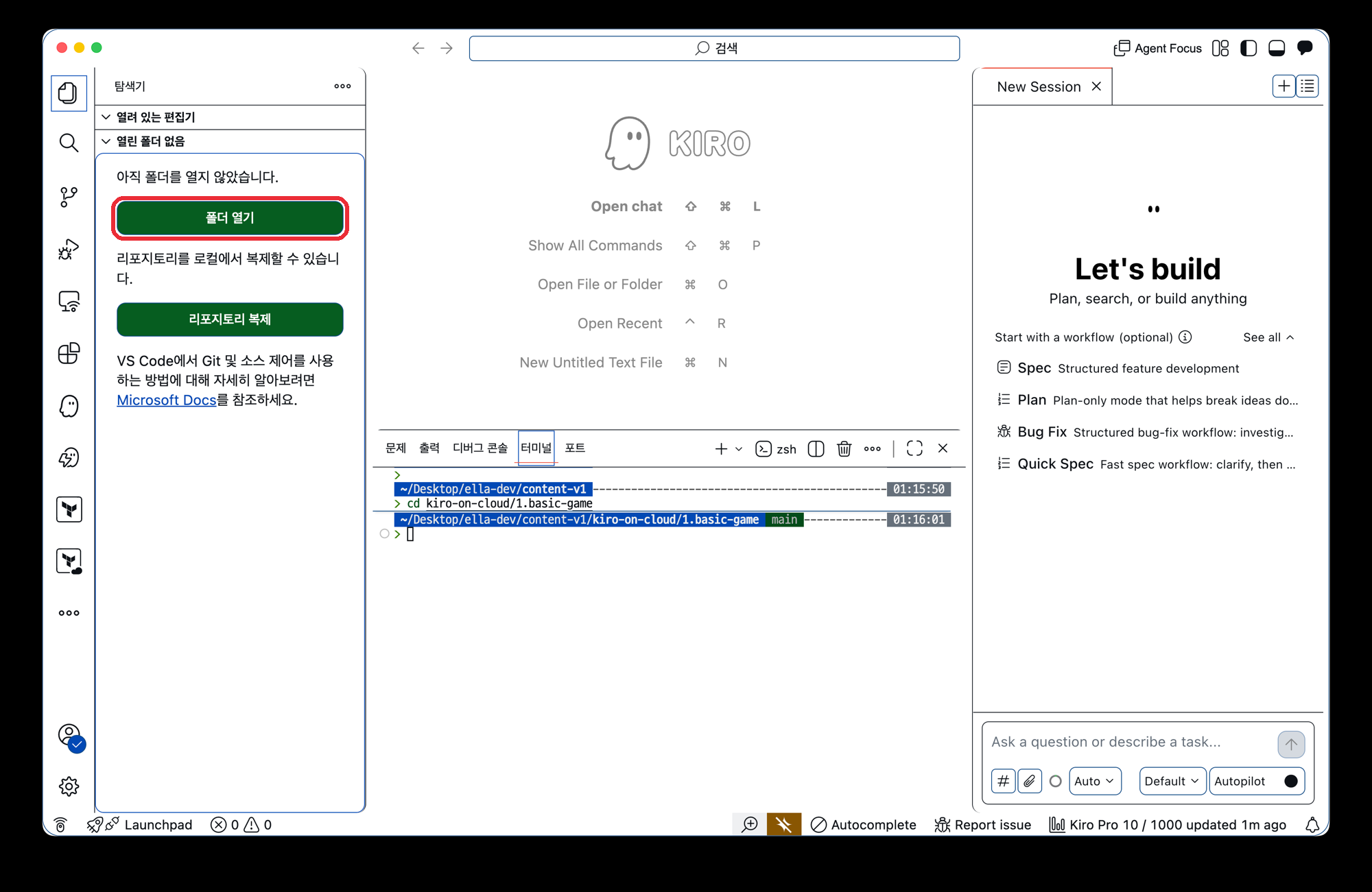This screenshot has height=892, width=1372.
Task: Open the Explorer view in activity bar
Action: coord(69,93)
